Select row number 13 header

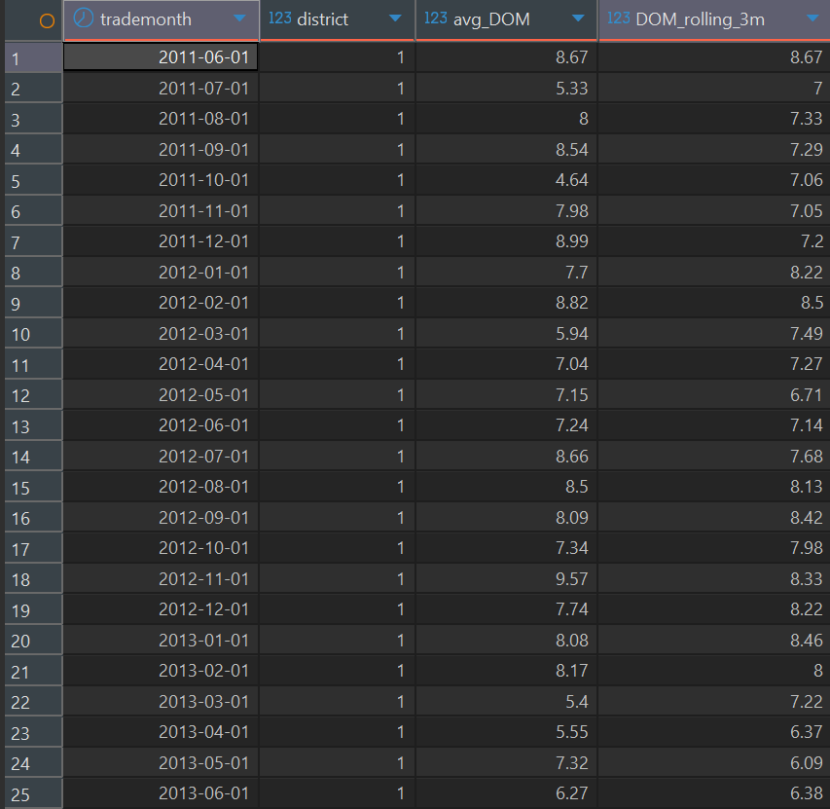coord(33,426)
